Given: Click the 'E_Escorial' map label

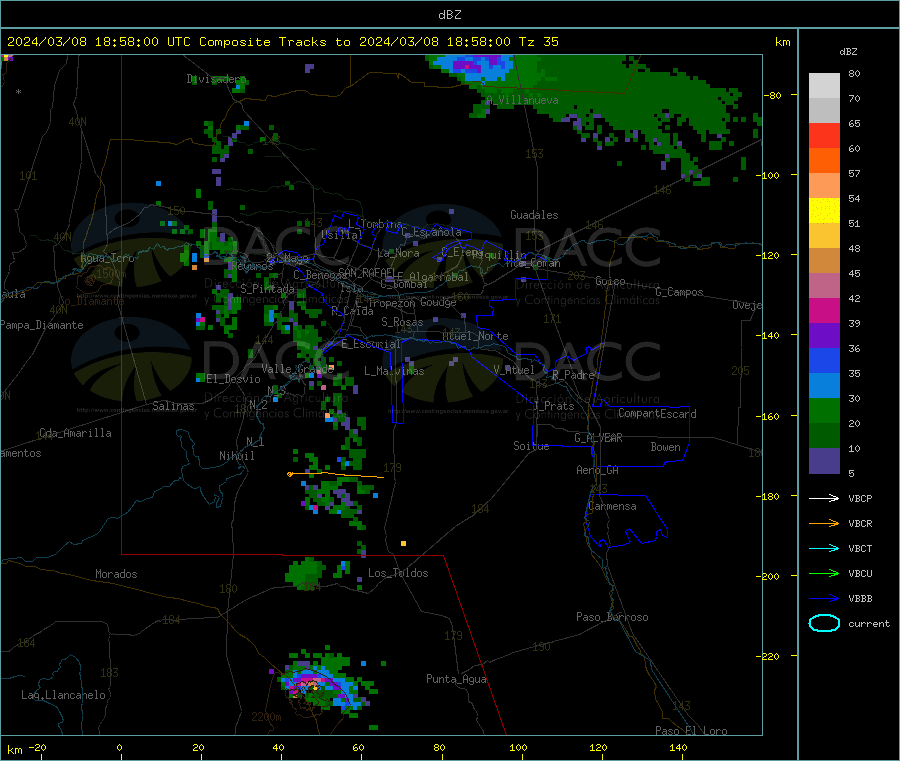Looking at the screenshot, I should 371,344.
